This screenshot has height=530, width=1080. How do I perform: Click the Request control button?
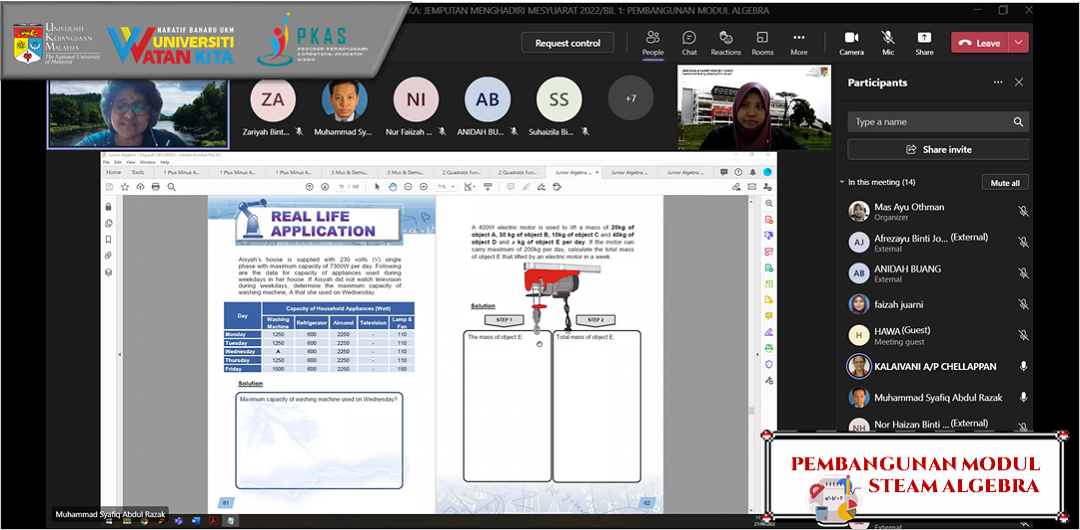point(567,43)
